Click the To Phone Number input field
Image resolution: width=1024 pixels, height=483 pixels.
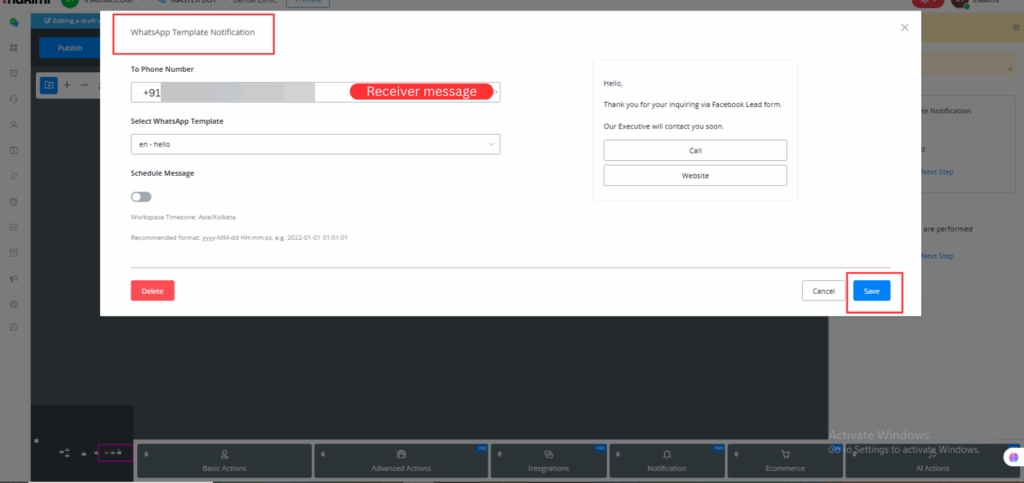click(x=240, y=92)
